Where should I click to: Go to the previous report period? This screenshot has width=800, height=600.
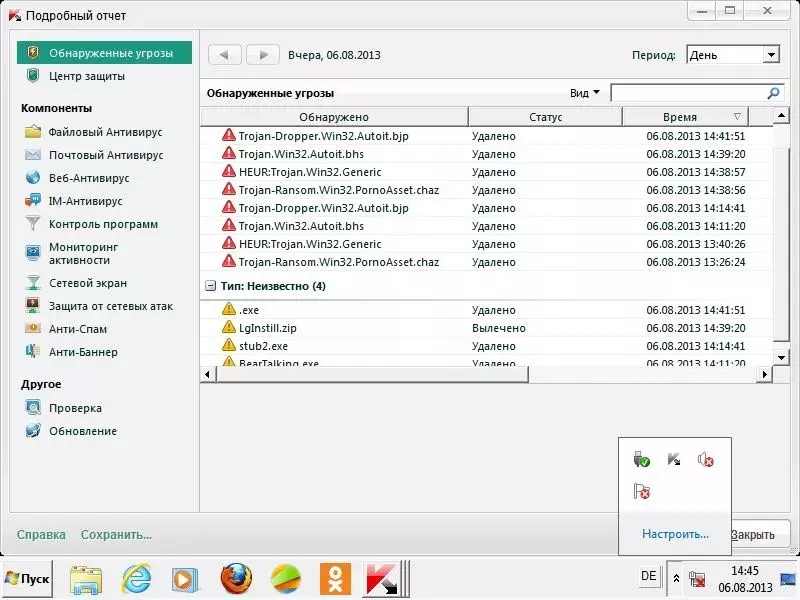[224, 55]
